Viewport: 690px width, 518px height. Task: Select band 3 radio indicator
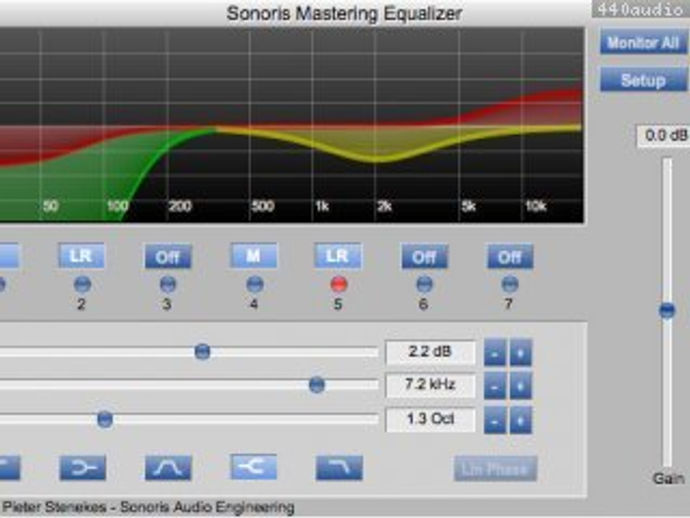point(168,284)
